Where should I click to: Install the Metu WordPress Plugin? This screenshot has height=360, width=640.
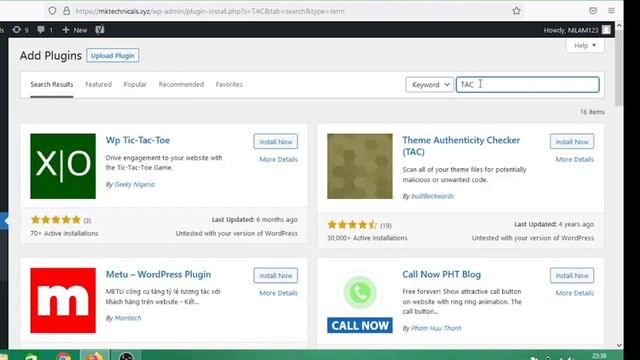pos(276,276)
